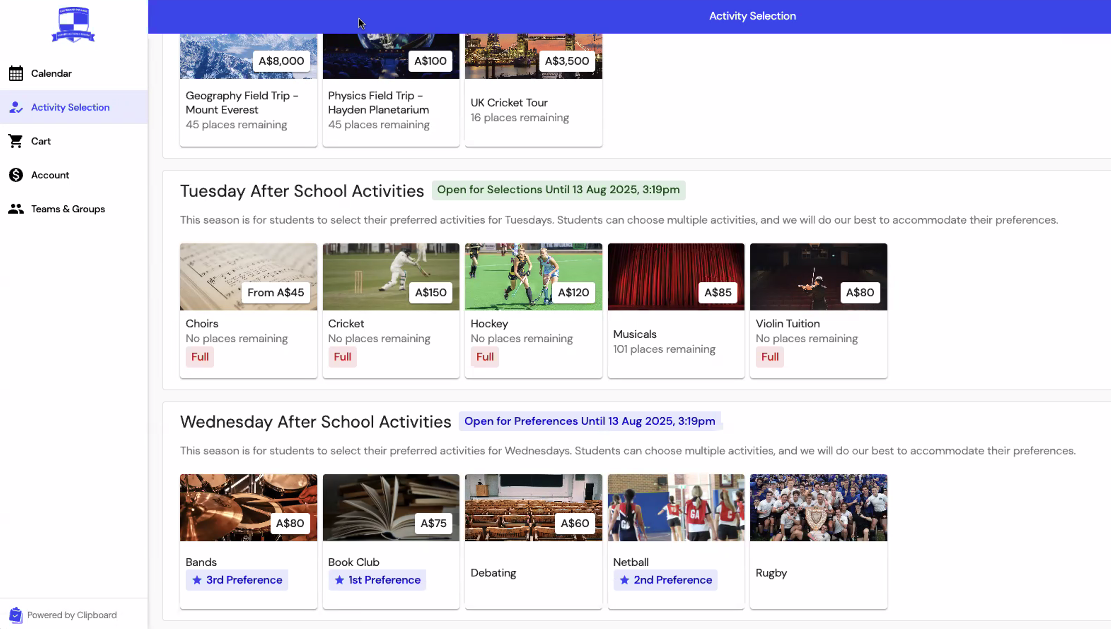Click the 1st Preference badge on Book Club

tap(377, 580)
